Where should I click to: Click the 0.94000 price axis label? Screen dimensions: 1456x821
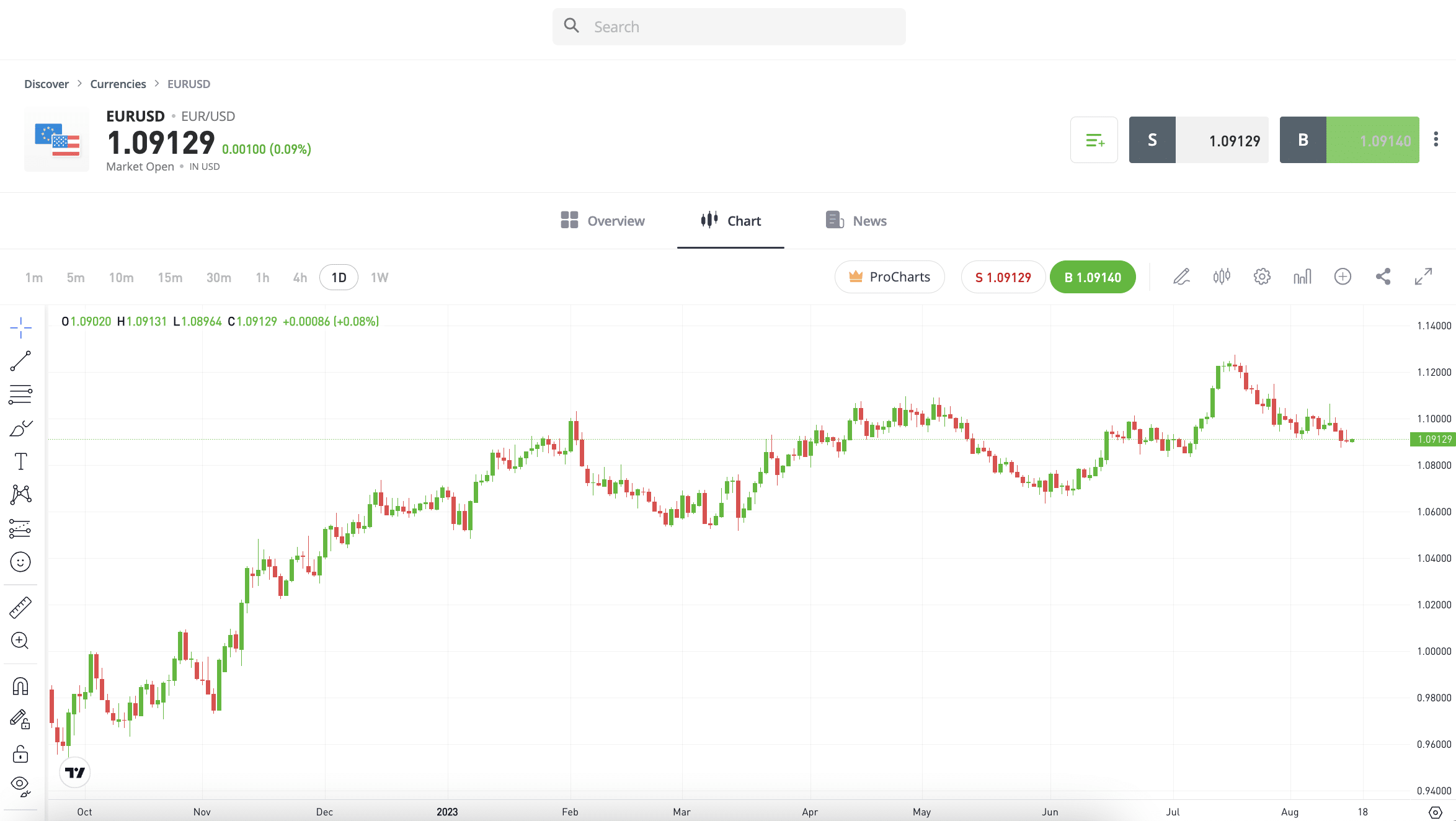tap(1434, 791)
